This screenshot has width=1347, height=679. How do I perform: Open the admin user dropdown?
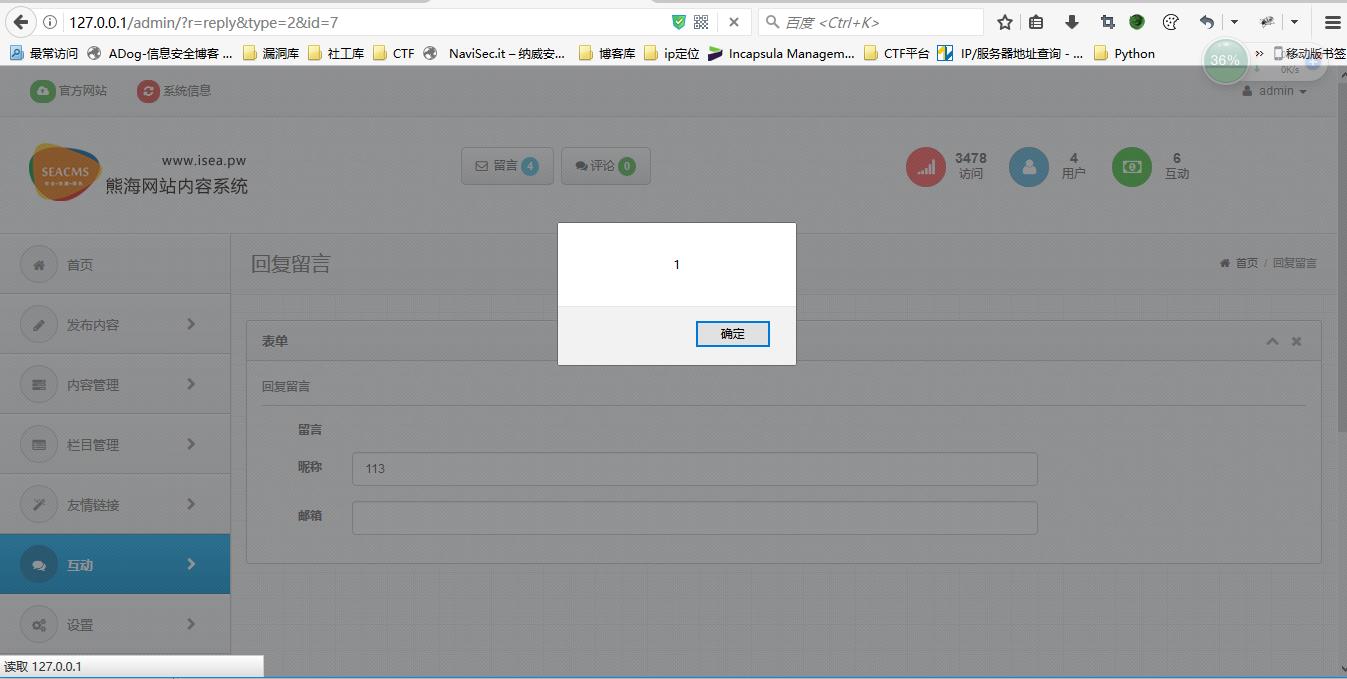coord(1274,91)
